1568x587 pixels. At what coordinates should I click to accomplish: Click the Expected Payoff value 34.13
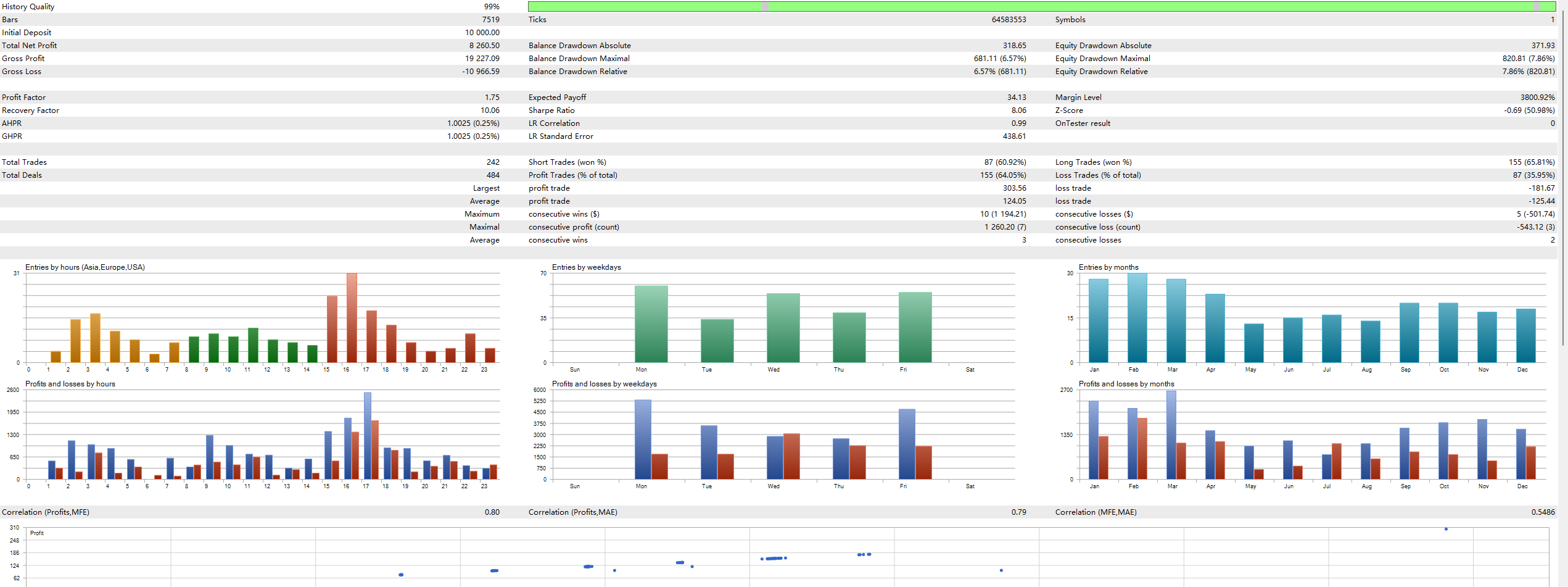(1020, 97)
